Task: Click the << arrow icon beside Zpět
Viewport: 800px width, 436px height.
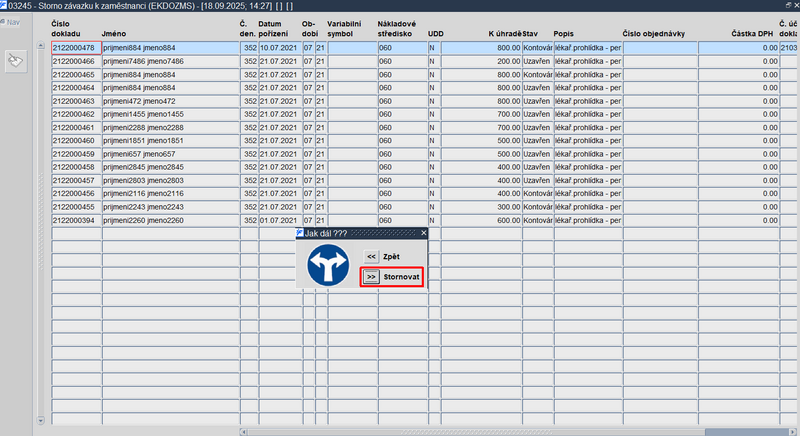Action: (x=371, y=257)
